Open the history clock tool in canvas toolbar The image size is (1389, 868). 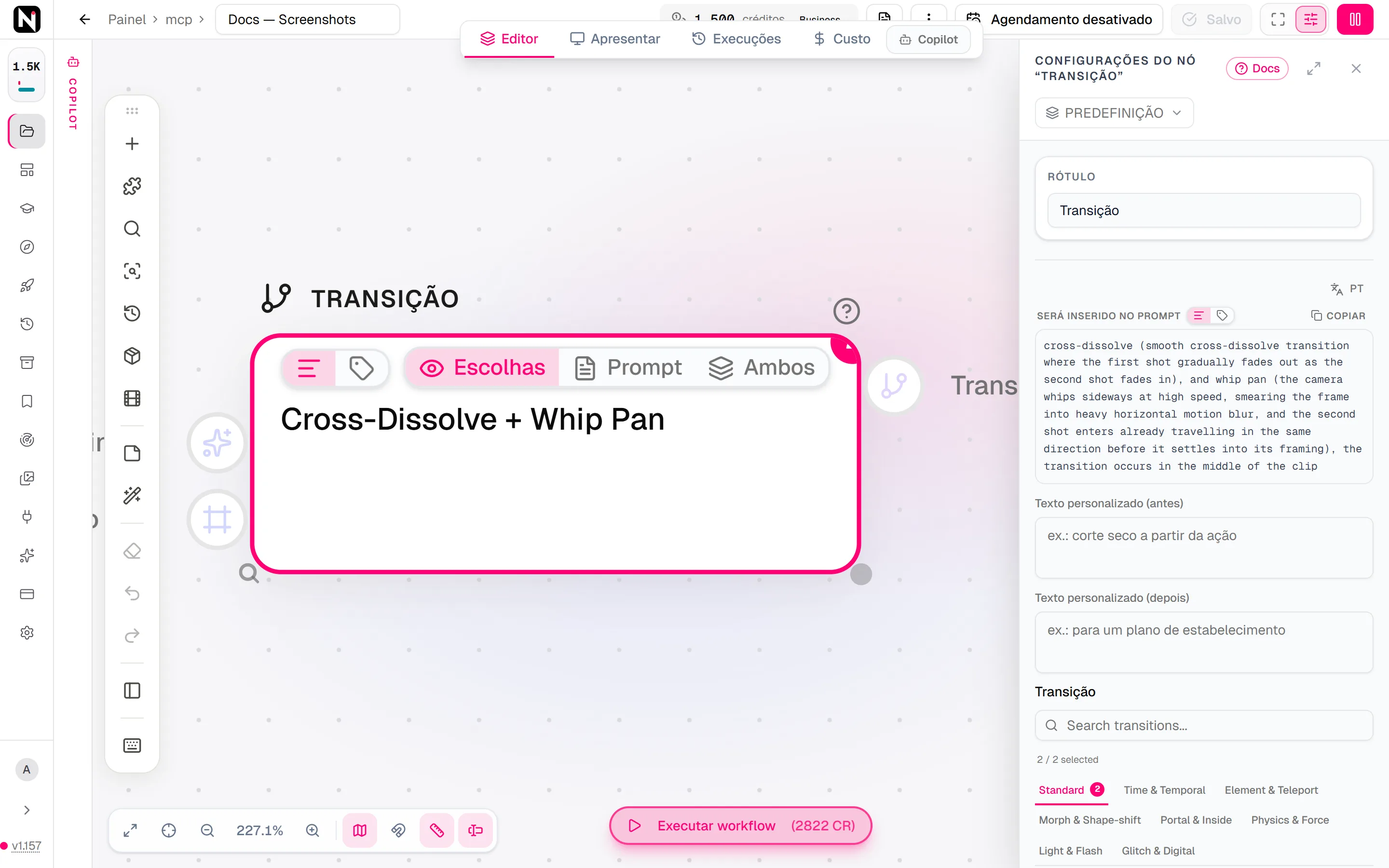pos(132,313)
